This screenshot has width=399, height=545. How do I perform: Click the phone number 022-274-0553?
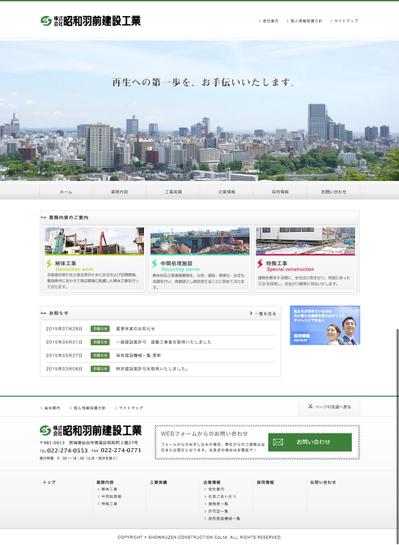pos(67,450)
